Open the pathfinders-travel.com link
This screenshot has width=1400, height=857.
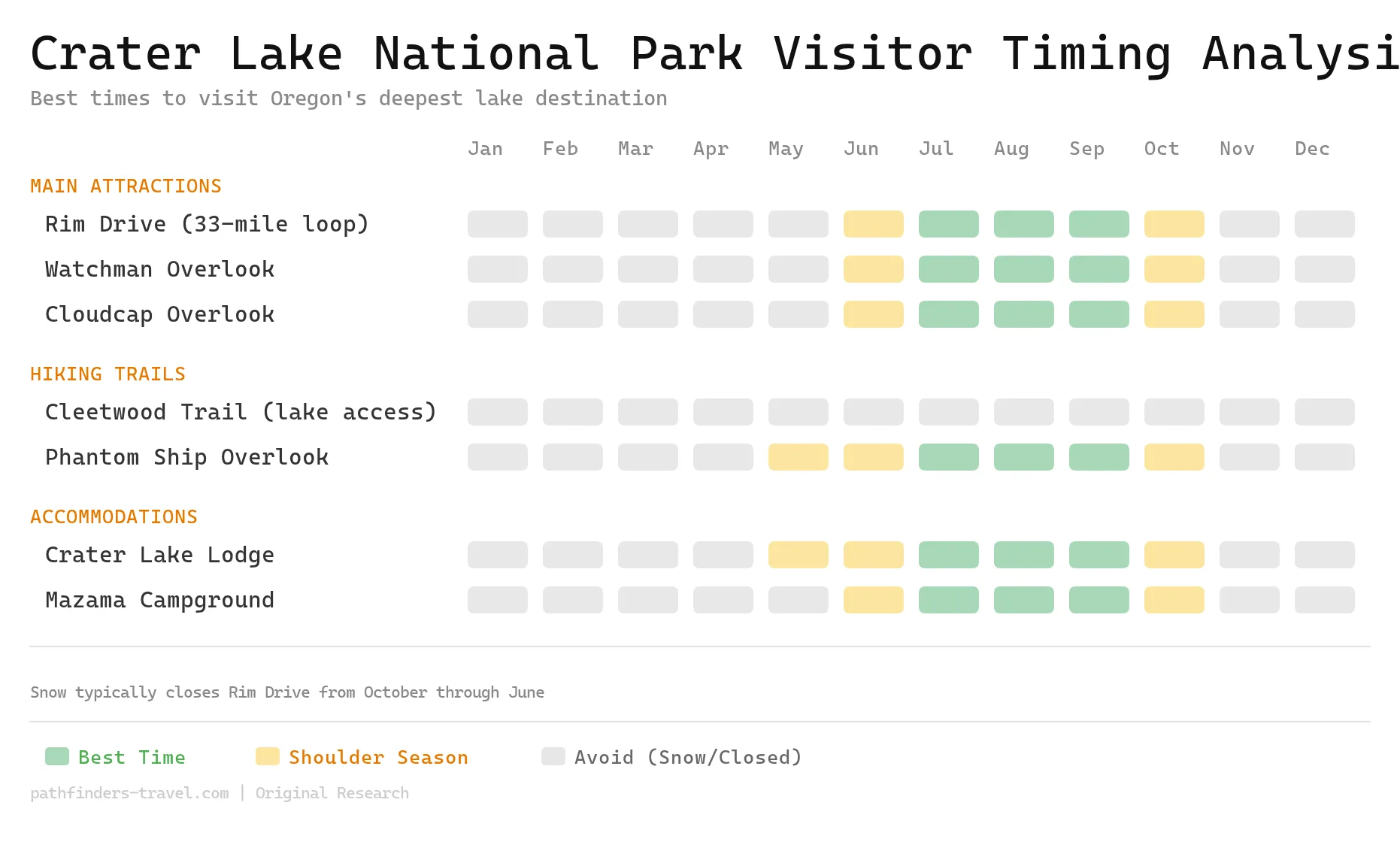129,792
